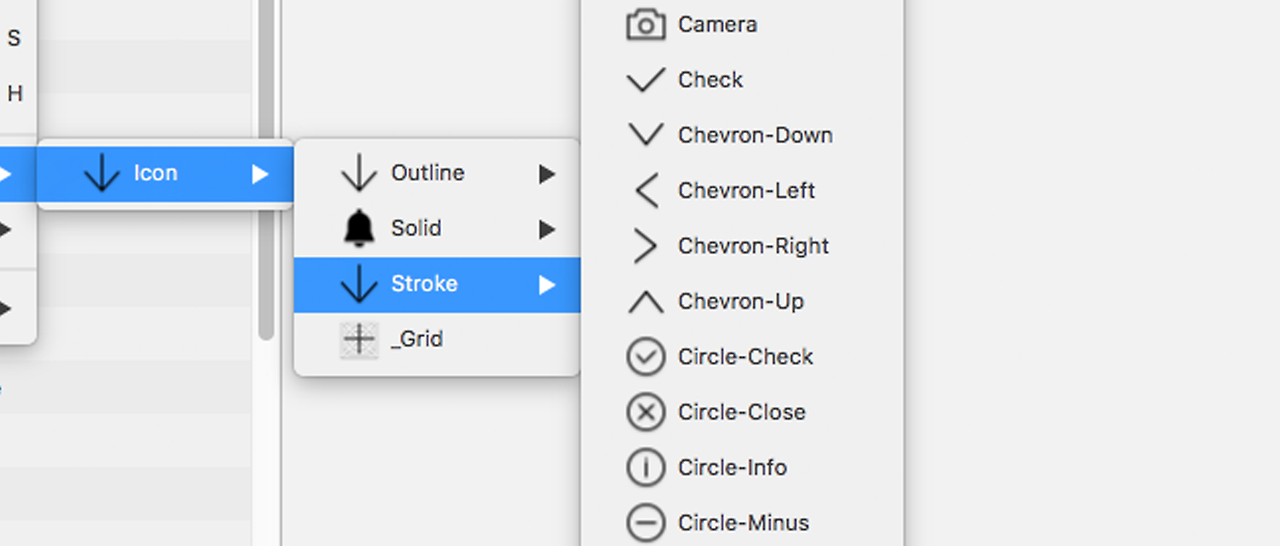
Task: Expand the Stroke submenu arrow
Action: pyautogui.click(x=547, y=285)
